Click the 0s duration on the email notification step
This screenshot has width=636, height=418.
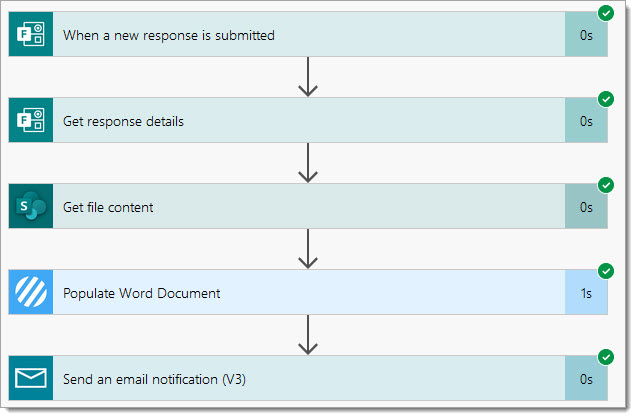(586, 379)
